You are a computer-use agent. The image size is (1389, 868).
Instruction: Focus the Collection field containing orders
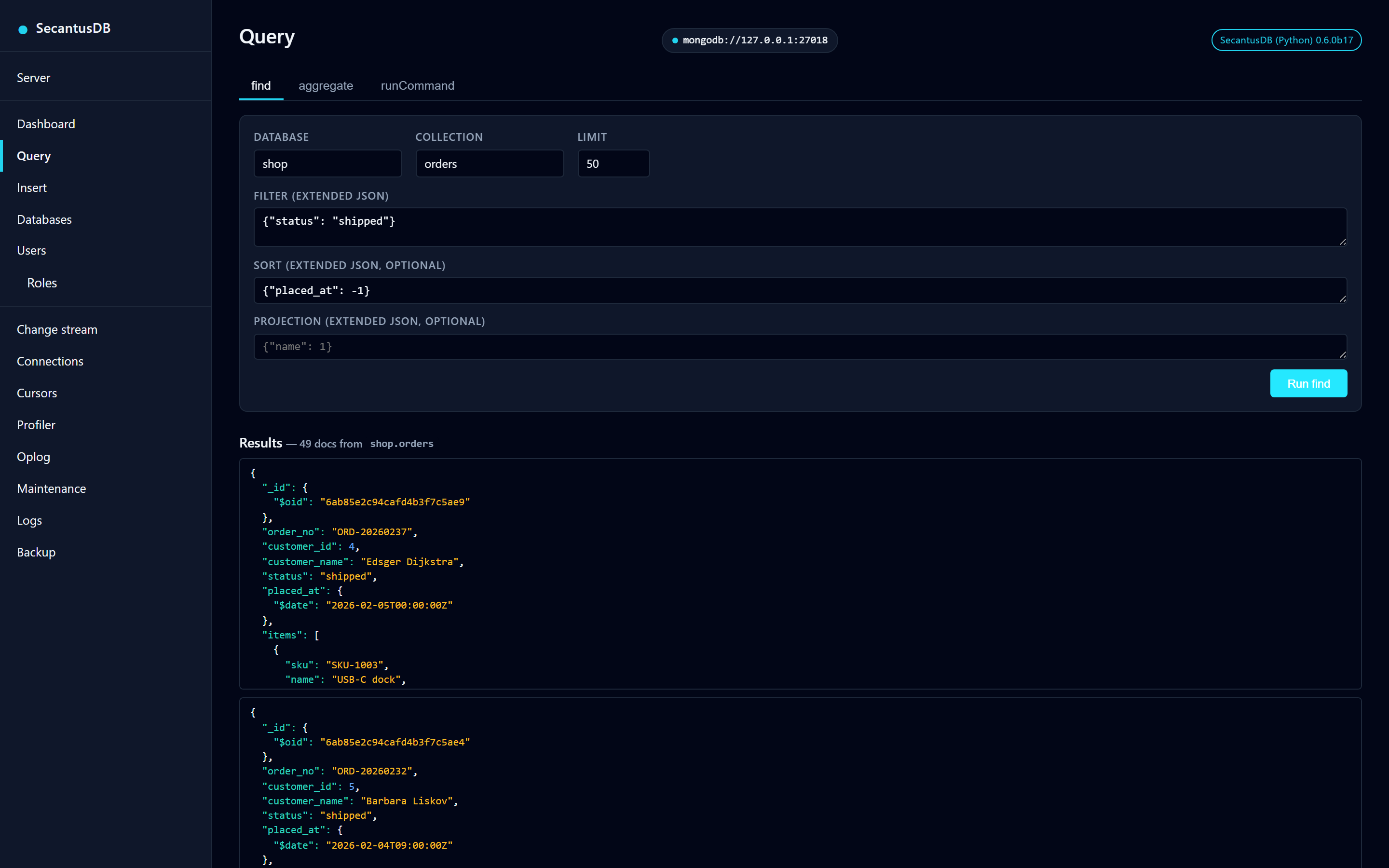click(x=490, y=163)
